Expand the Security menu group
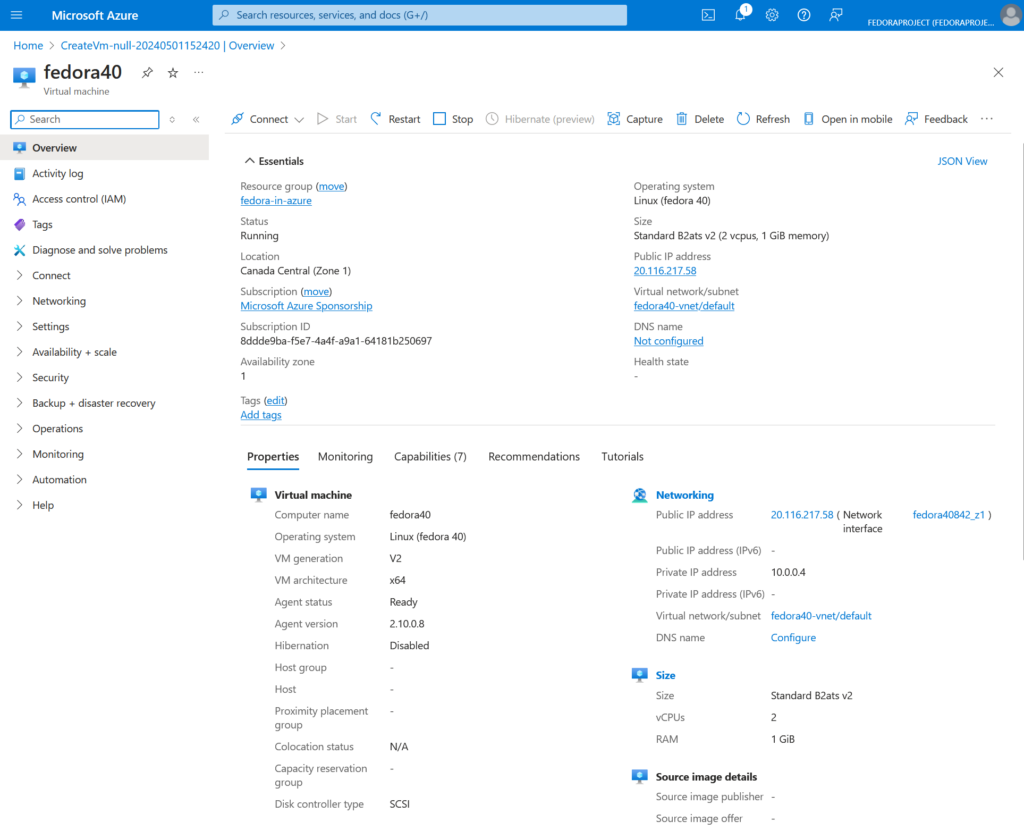This screenshot has height=830, width=1024. tap(104, 377)
